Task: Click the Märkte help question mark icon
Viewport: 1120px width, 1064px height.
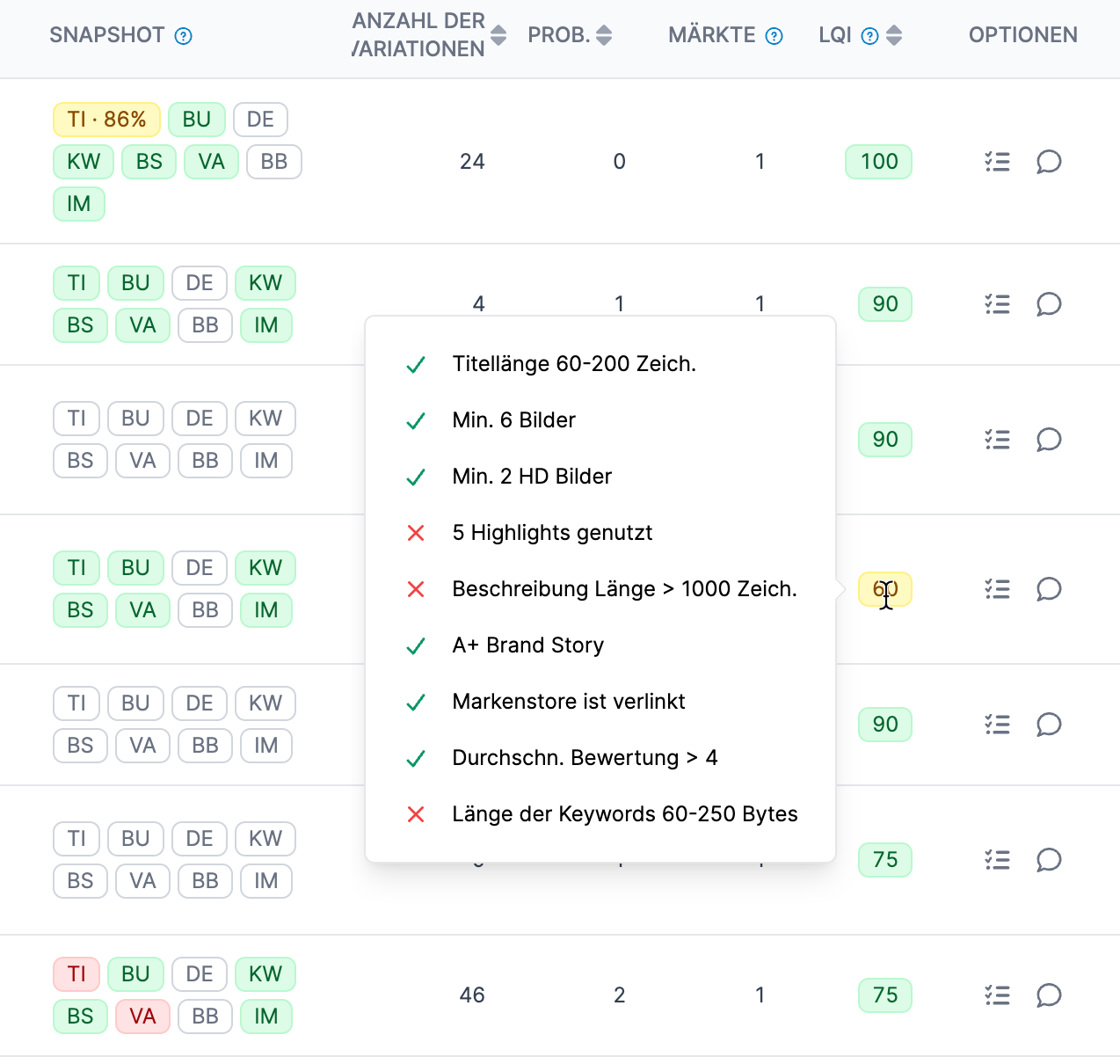Action: coord(774,36)
